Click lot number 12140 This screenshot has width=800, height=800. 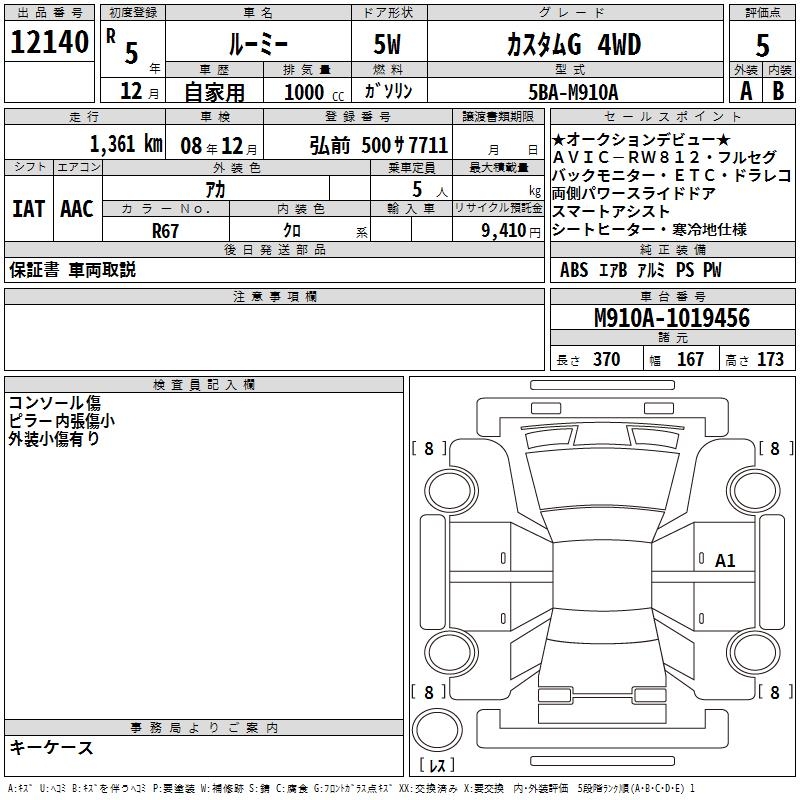(x=49, y=42)
